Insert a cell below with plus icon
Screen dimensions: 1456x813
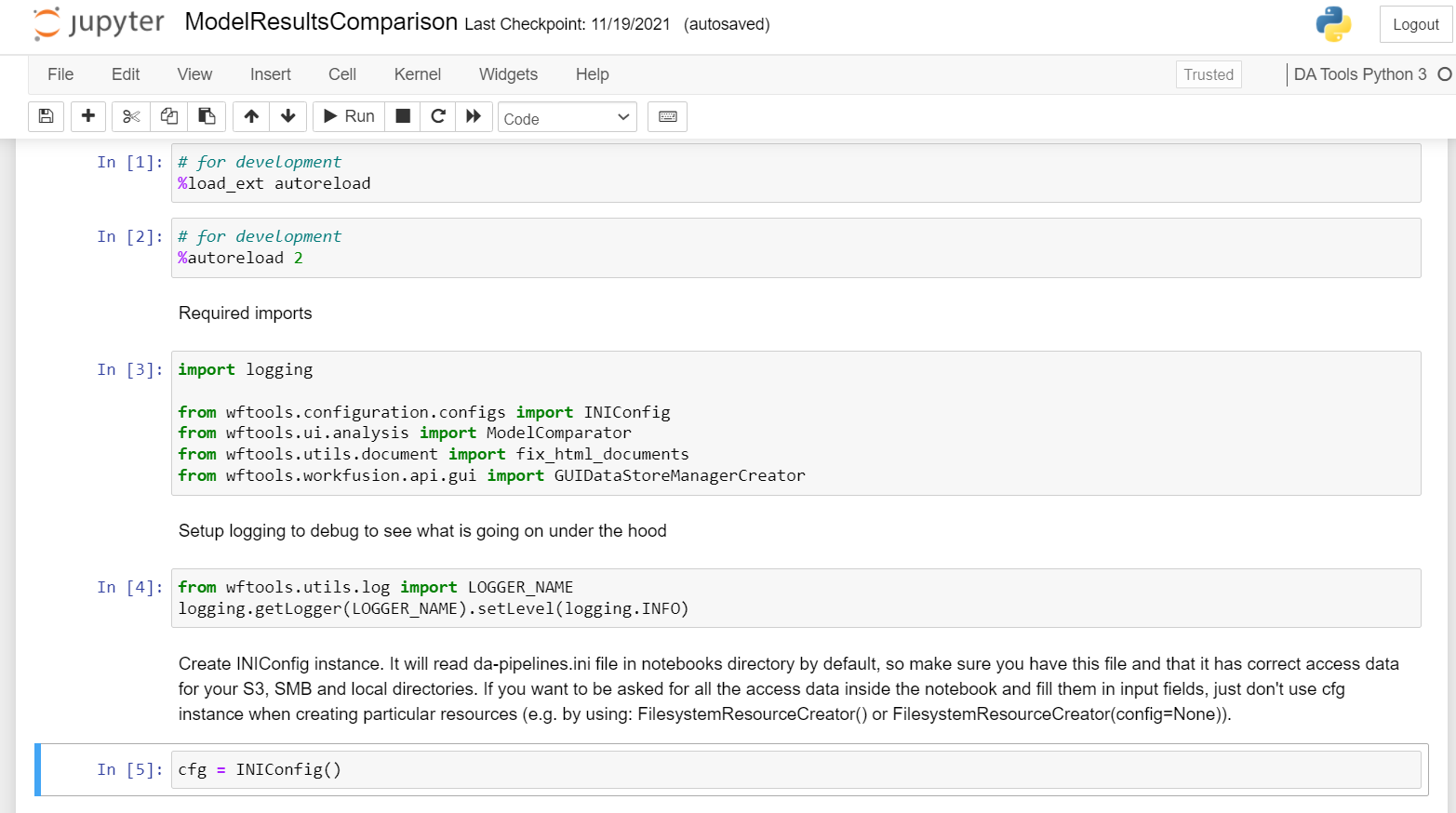[x=88, y=116]
